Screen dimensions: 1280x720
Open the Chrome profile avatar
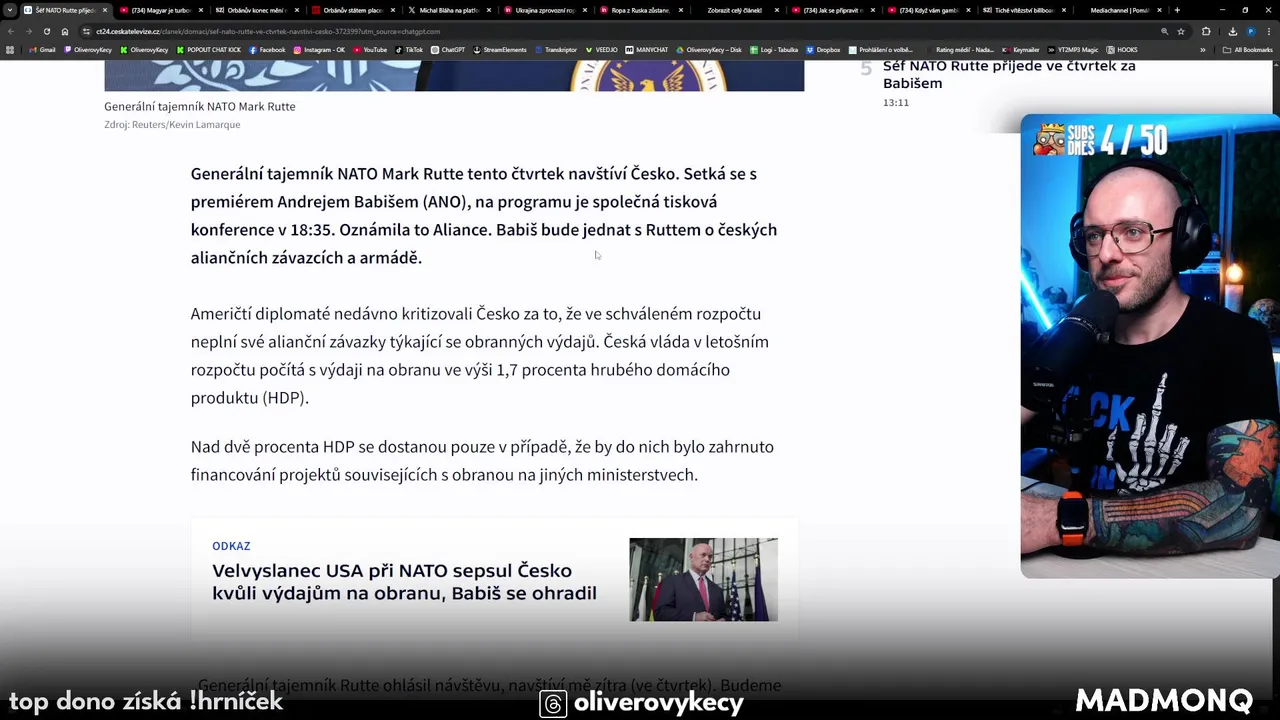coord(1251,31)
